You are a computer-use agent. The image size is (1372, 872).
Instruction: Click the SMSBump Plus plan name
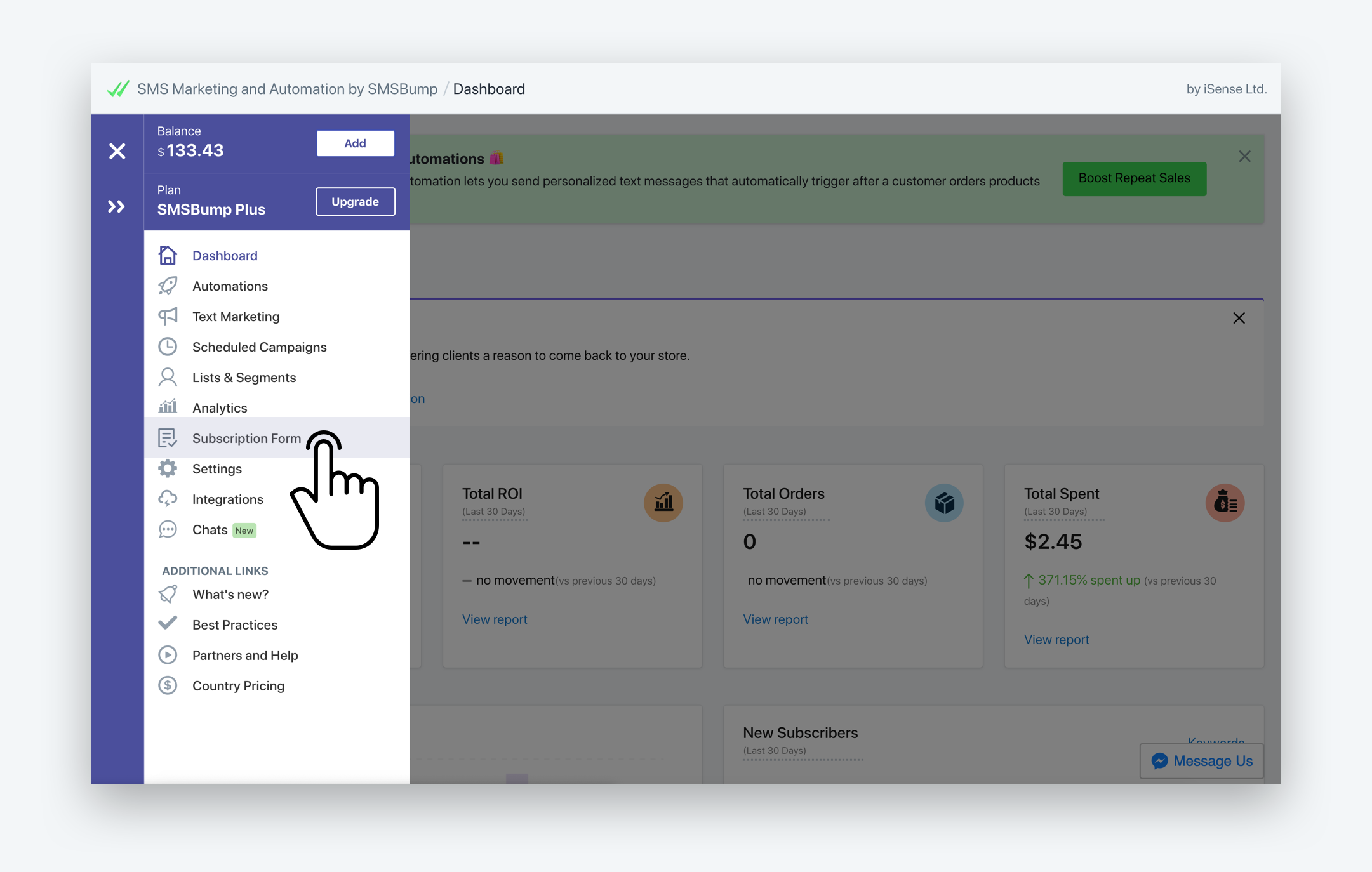(211, 209)
